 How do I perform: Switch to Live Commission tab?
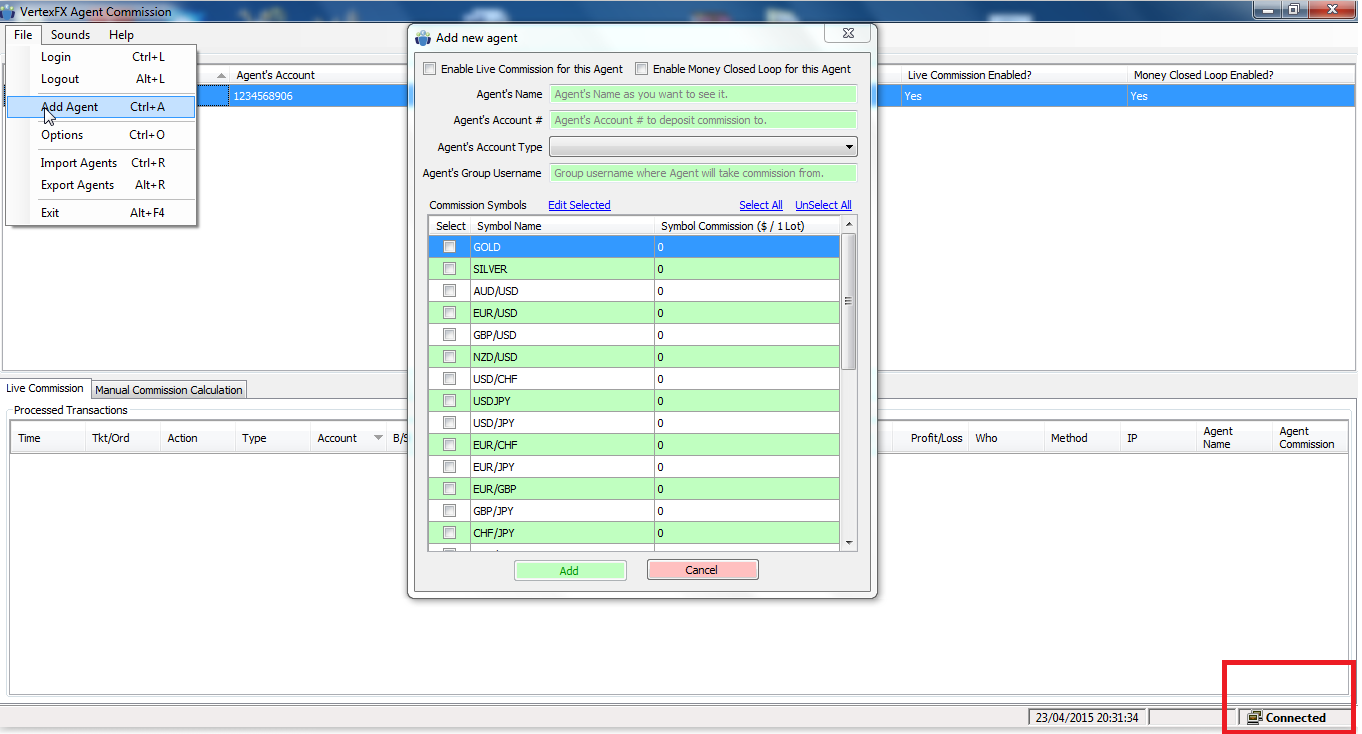click(x=46, y=389)
